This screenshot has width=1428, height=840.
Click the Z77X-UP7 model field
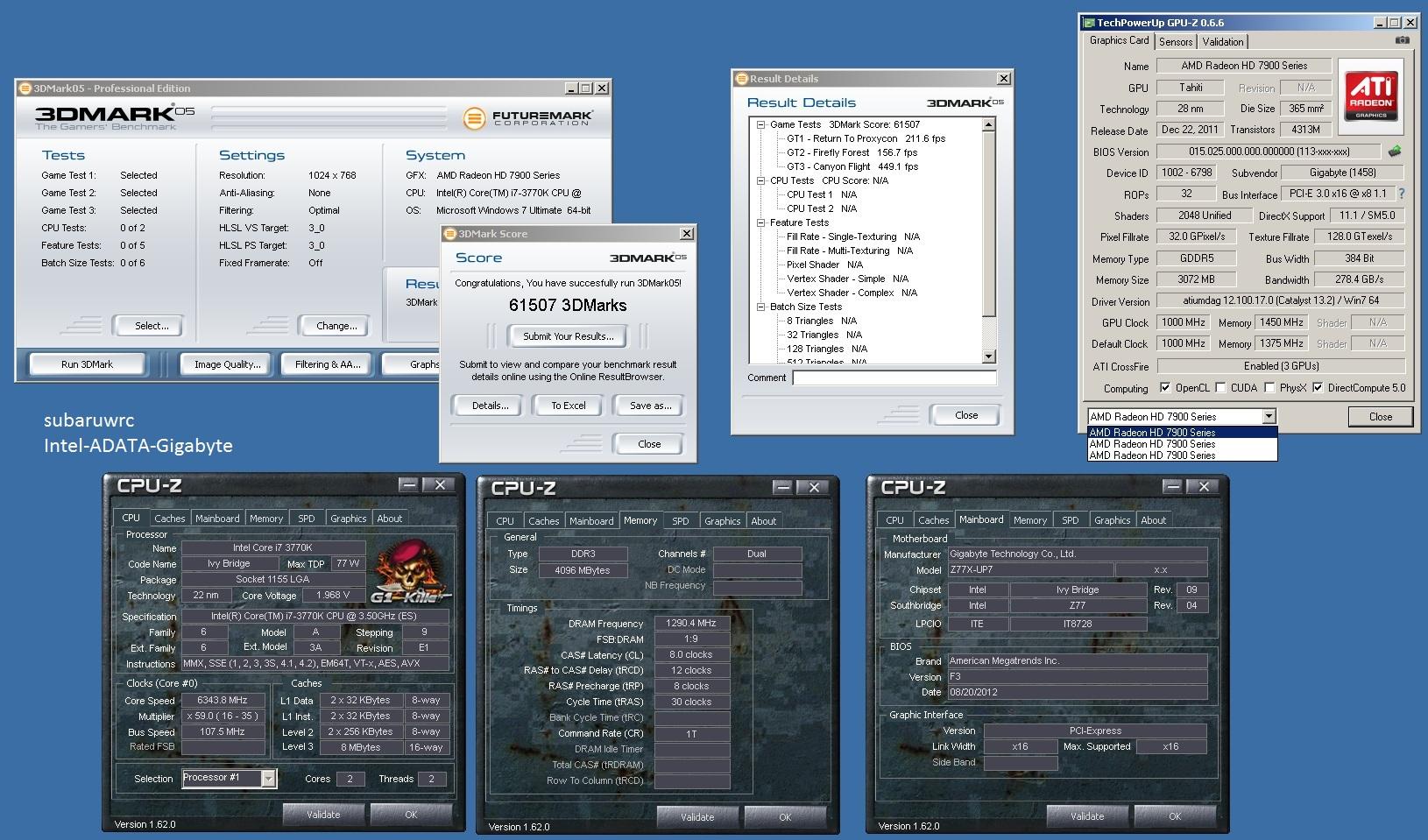point(1030,569)
